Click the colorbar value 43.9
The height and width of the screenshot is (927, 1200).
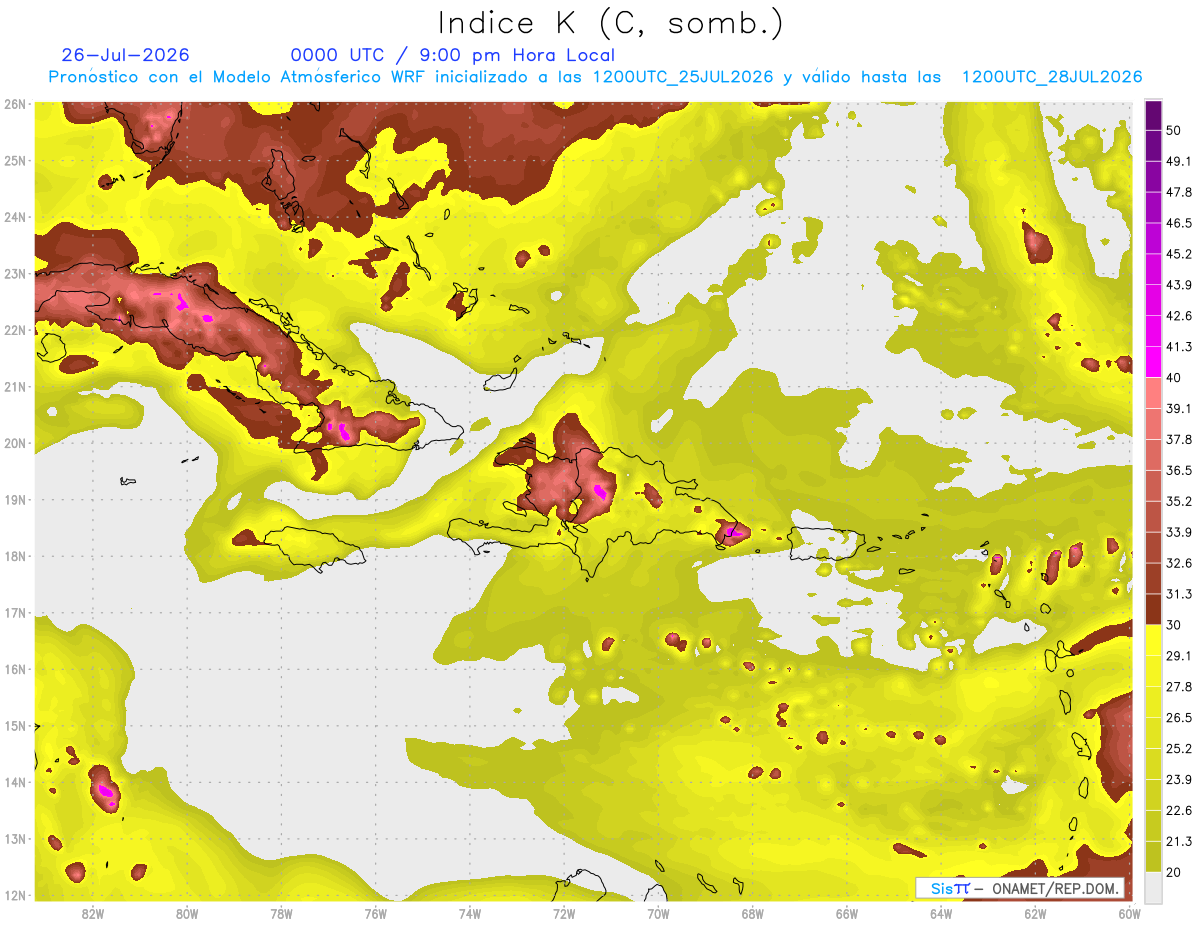pyautogui.click(x=1179, y=285)
